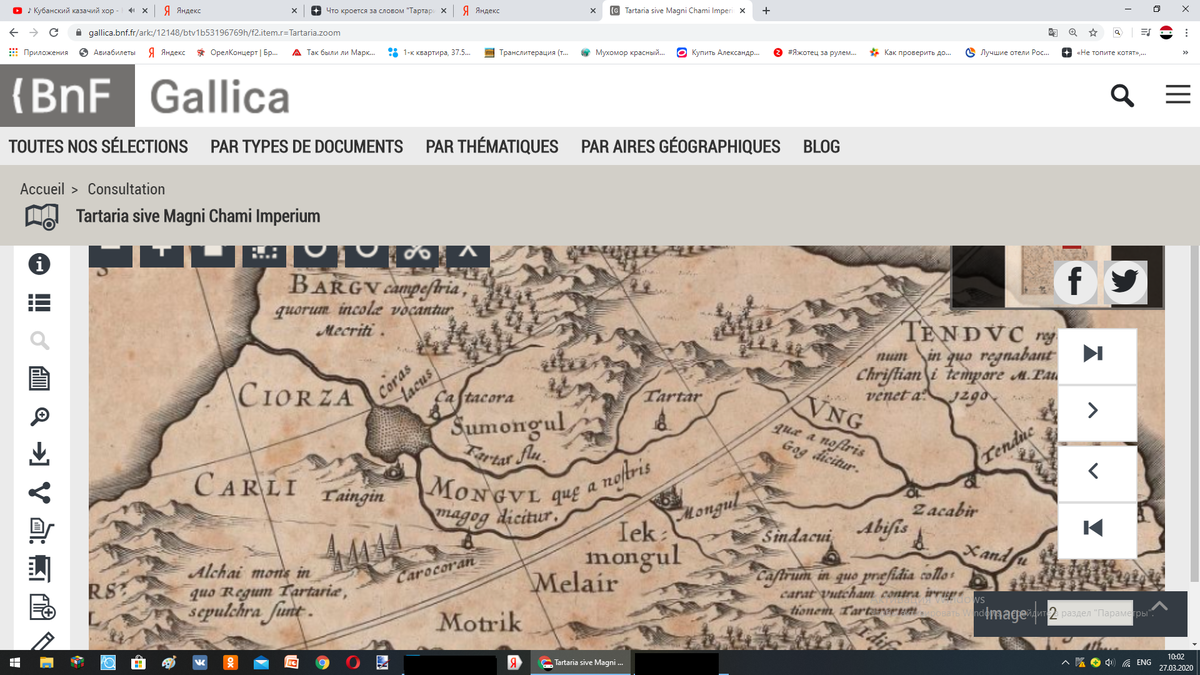Click the map icon beside document title
This screenshot has height=675, width=1200.
(42, 215)
